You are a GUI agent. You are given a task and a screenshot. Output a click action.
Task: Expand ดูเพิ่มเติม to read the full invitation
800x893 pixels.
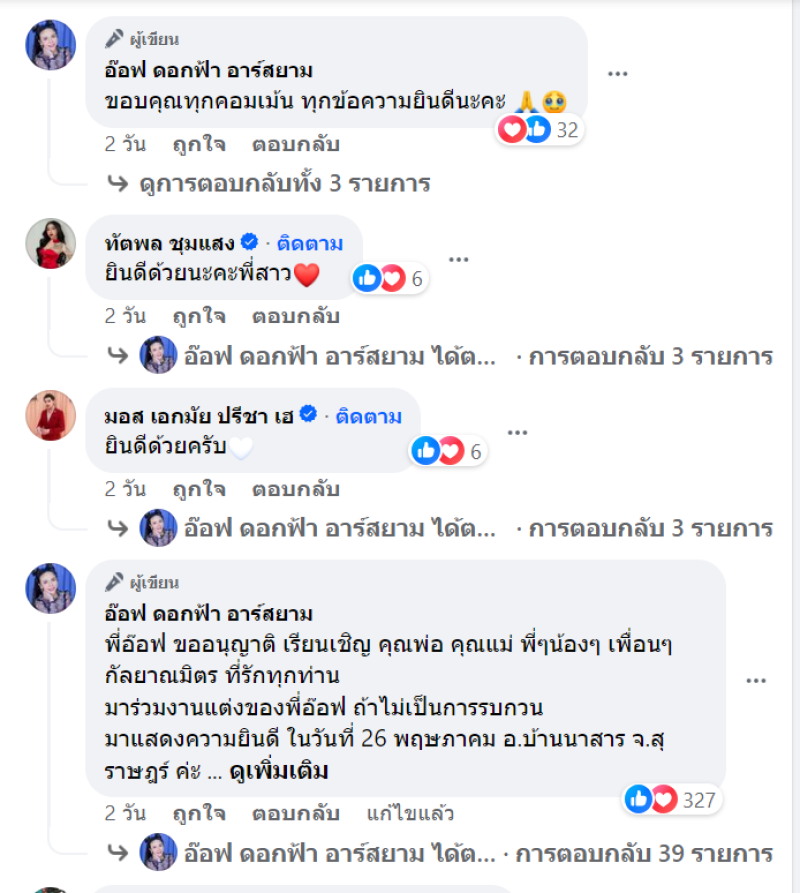(x=279, y=771)
